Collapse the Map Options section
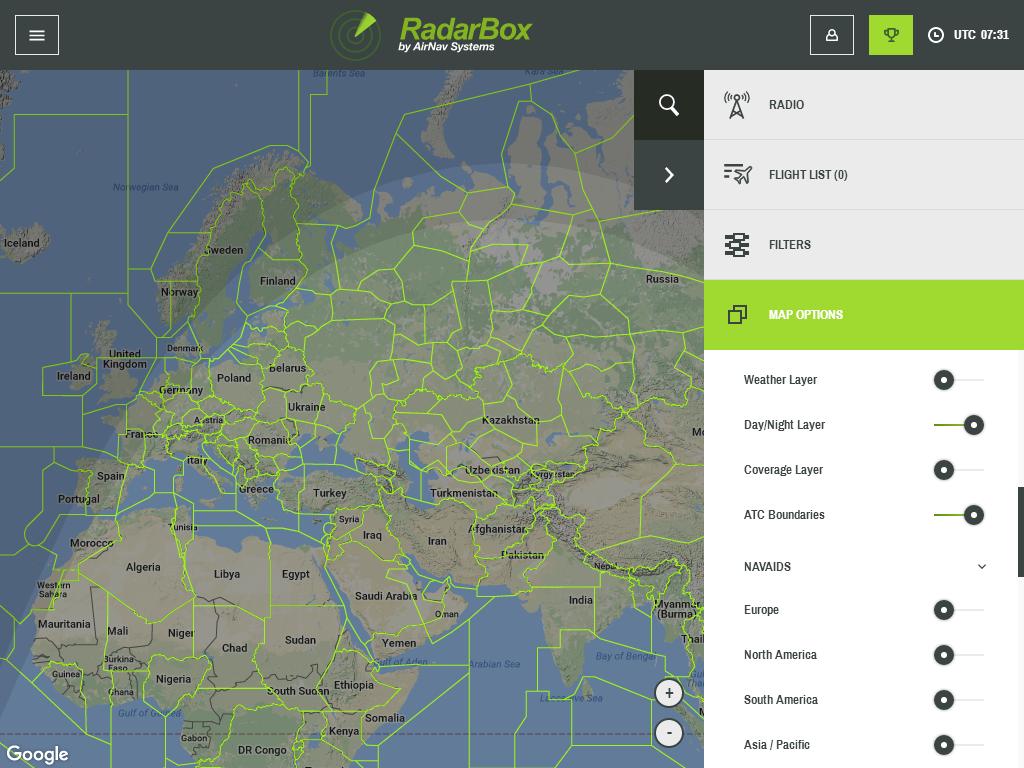Viewport: 1024px width, 768px height. point(864,315)
